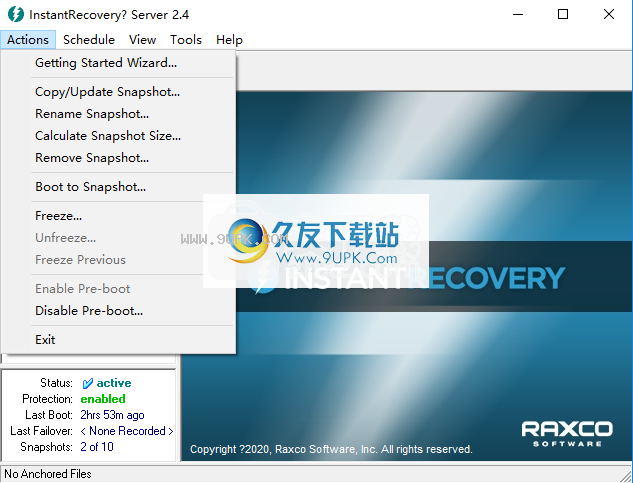Click the active status checkmark icon
Image resolution: width=633 pixels, height=483 pixels.
[87, 383]
